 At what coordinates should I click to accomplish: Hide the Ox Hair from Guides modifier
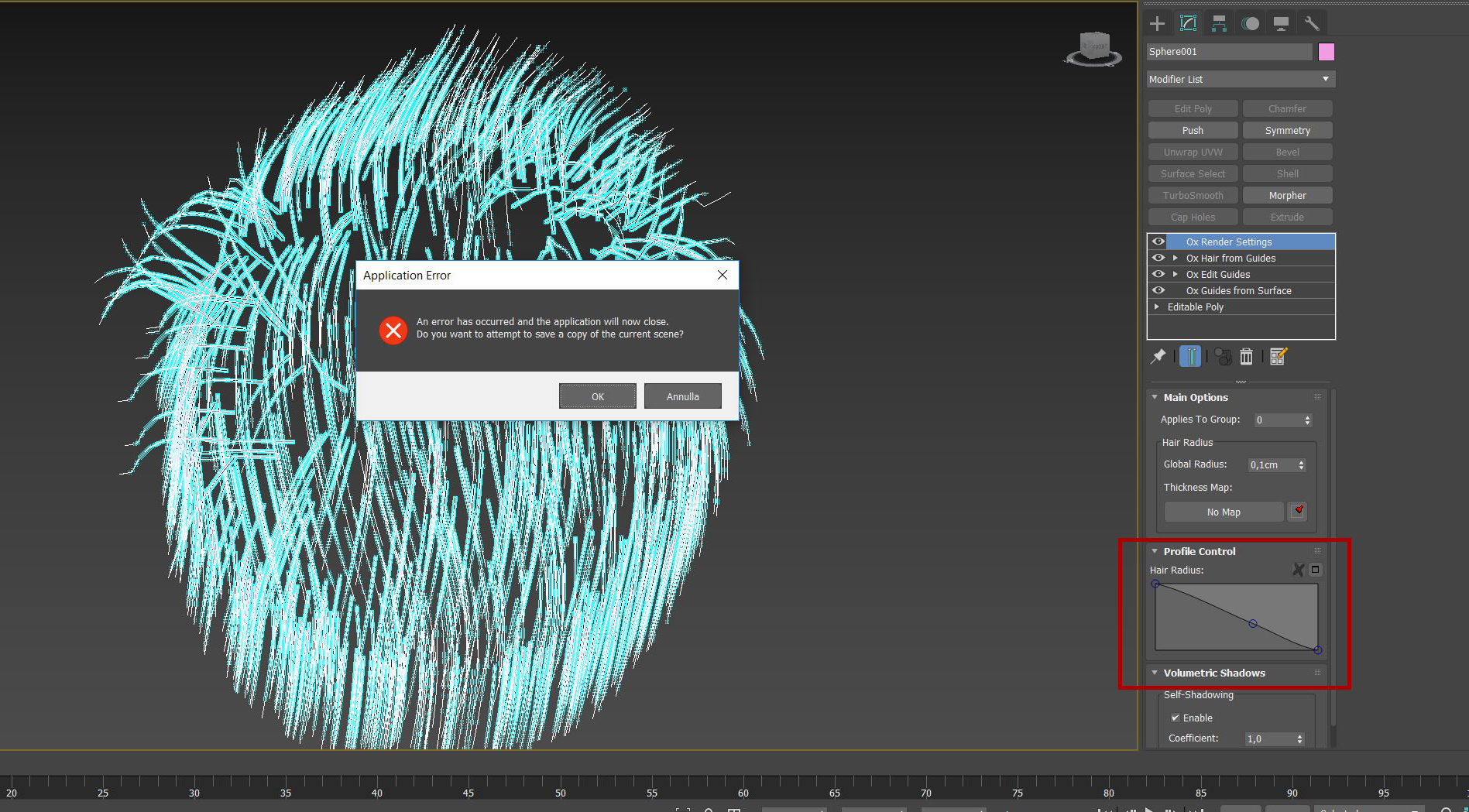(1158, 258)
